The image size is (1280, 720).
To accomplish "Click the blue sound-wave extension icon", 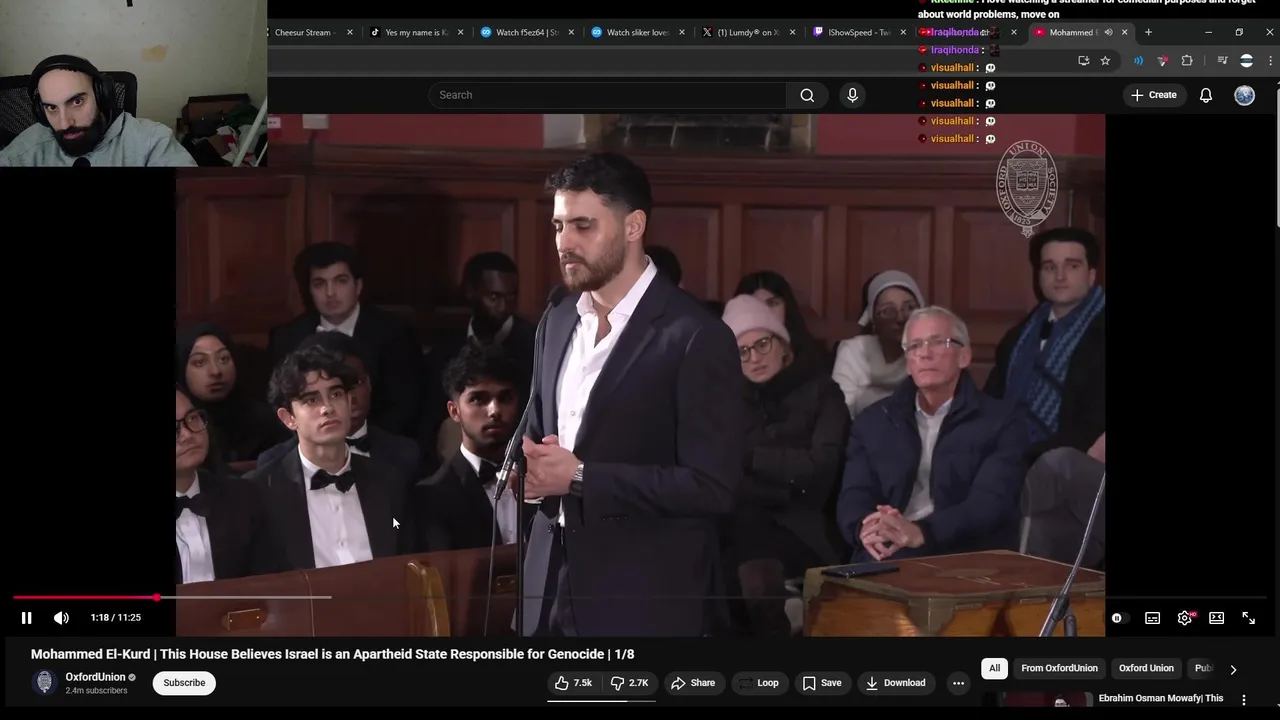I will click(1138, 61).
